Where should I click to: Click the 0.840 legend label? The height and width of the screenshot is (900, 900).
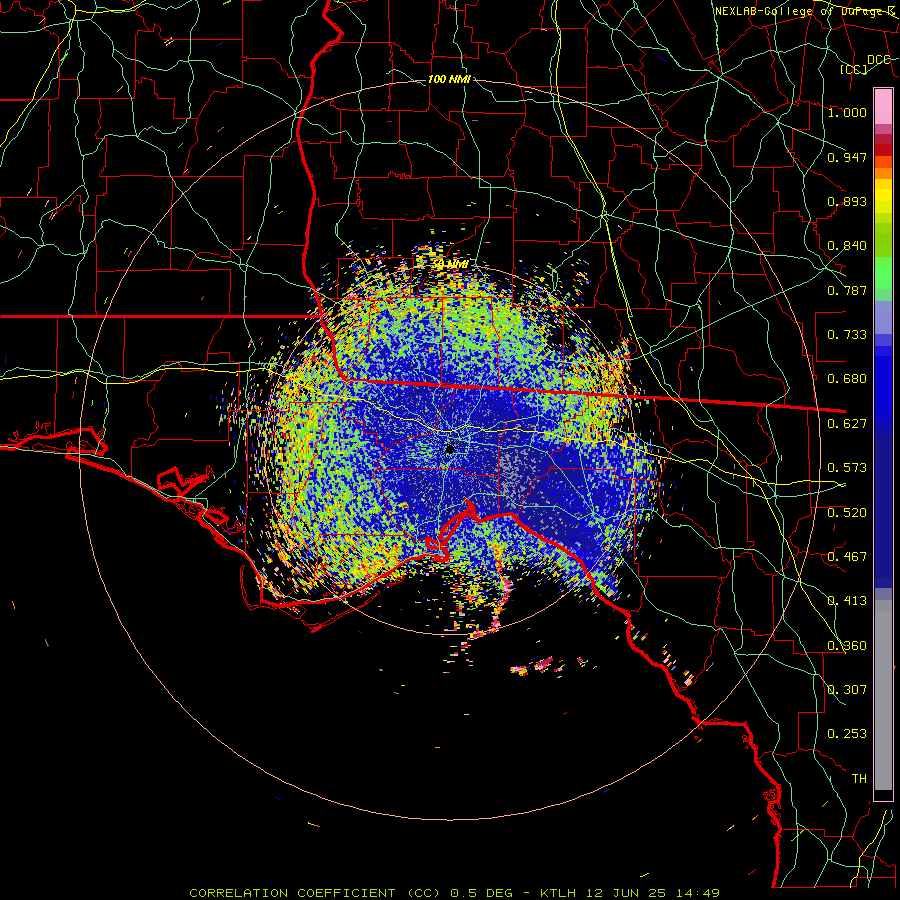(847, 246)
